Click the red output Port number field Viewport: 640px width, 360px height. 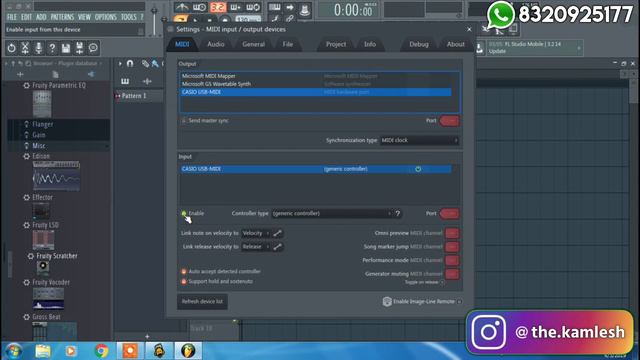[450, 121]
